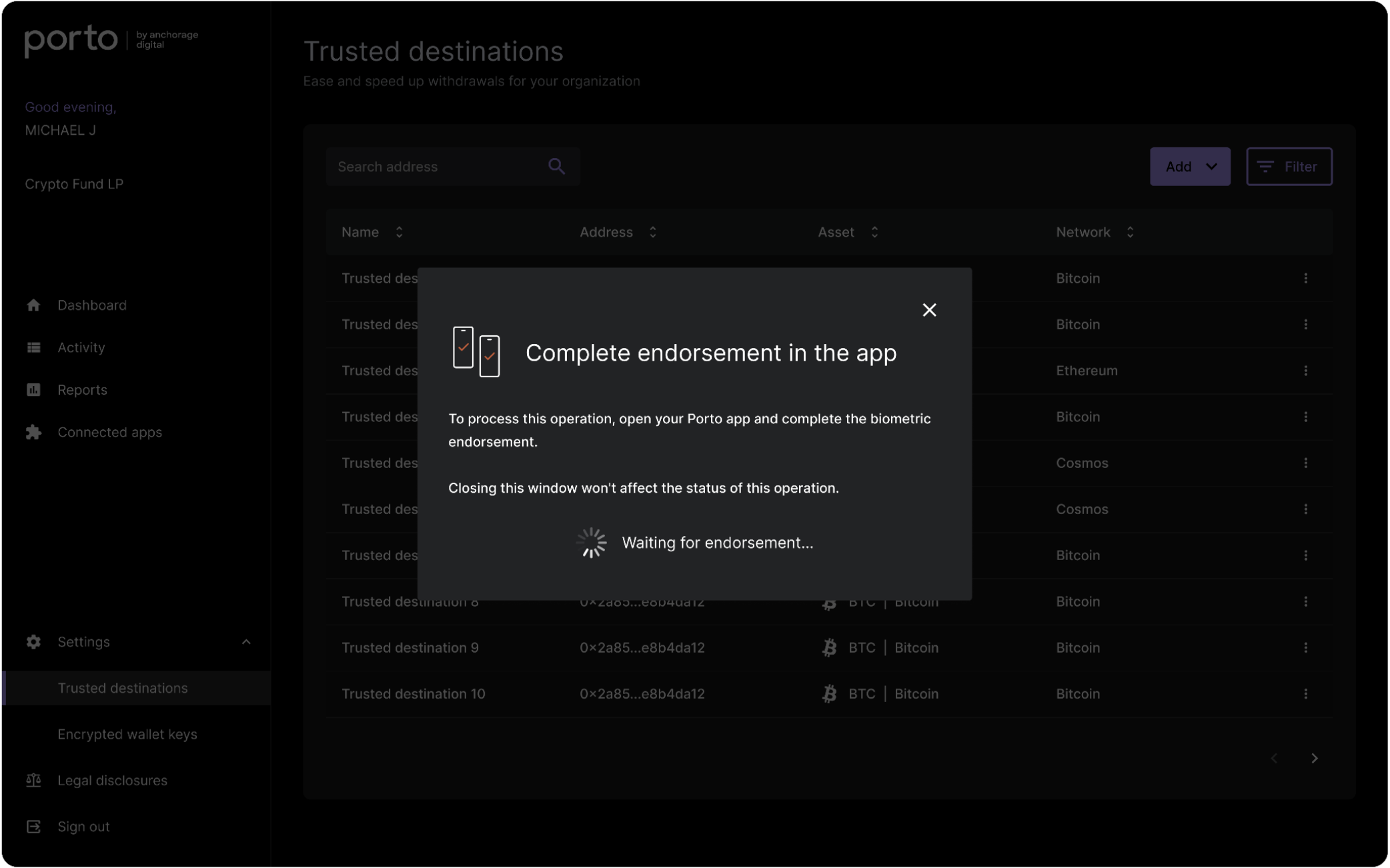Go to the next page of destinations
The image size is (1390, 868).
1314,759
